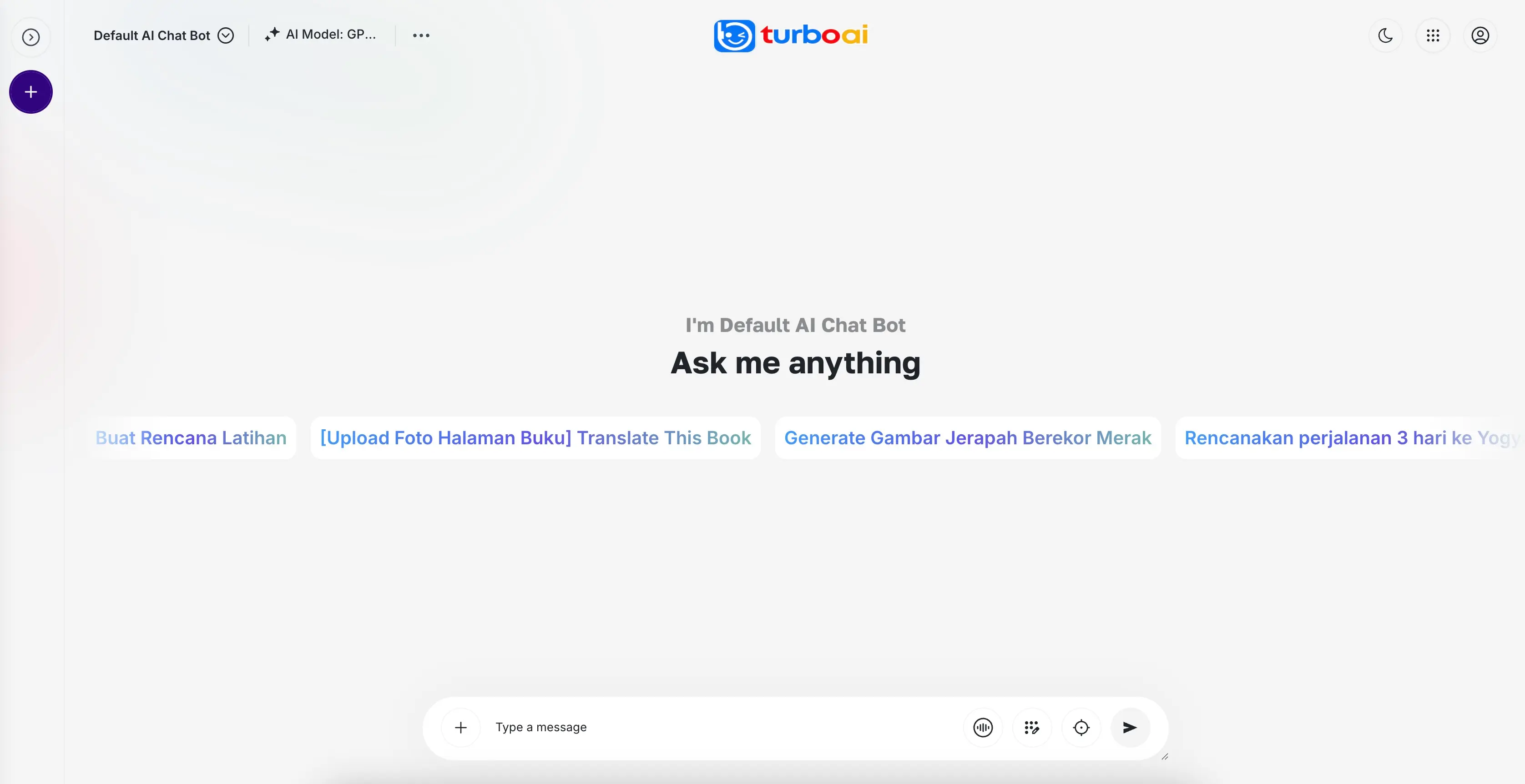Viewport: 1525px width, 784px height.
Task: Open the AI Model selector
Action: coord(320,34)
